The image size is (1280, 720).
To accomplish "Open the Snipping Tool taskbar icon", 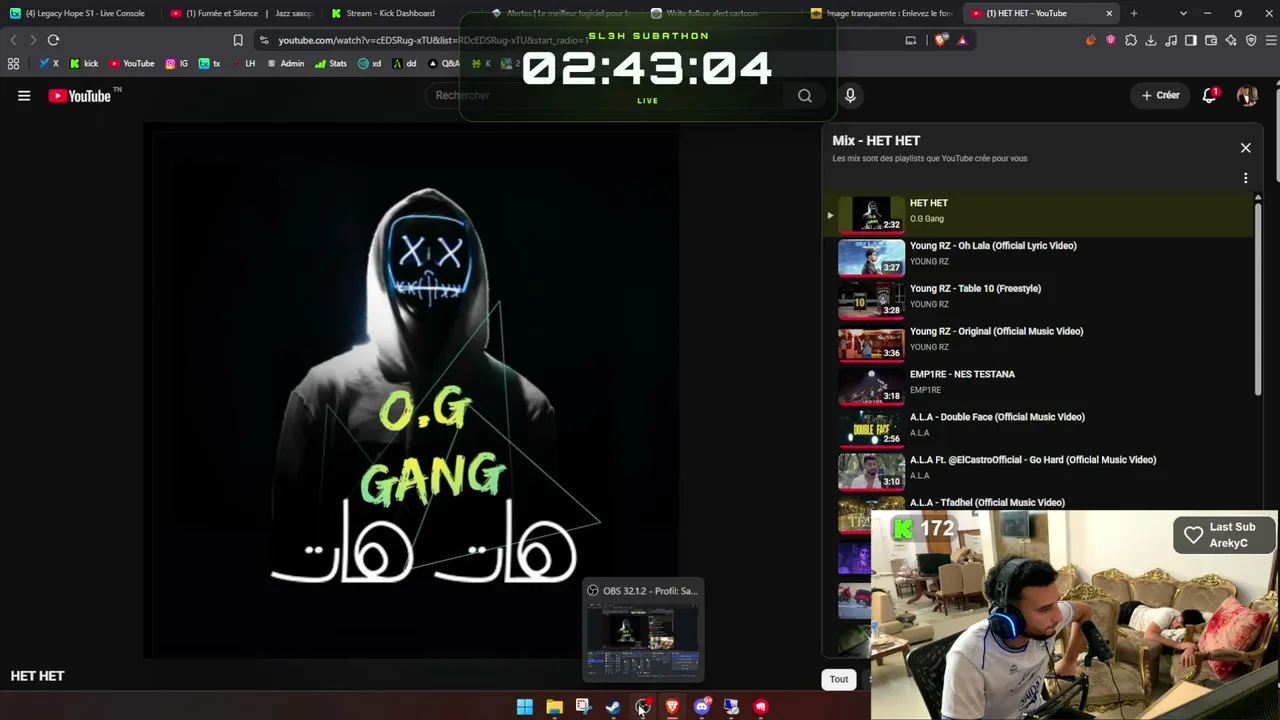I will (x=584, y=707).
